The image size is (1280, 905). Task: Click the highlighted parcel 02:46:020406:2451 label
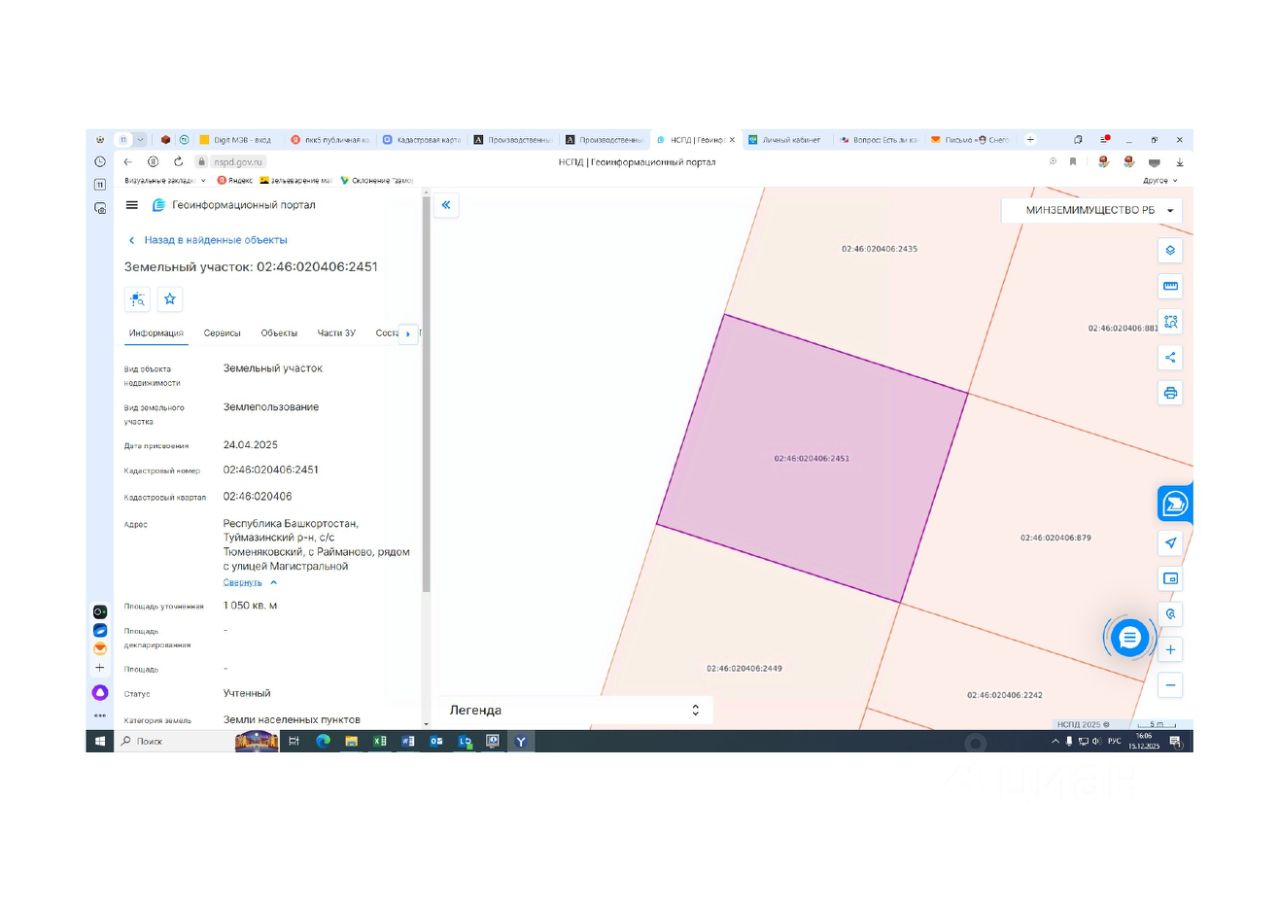click(812, 458)
